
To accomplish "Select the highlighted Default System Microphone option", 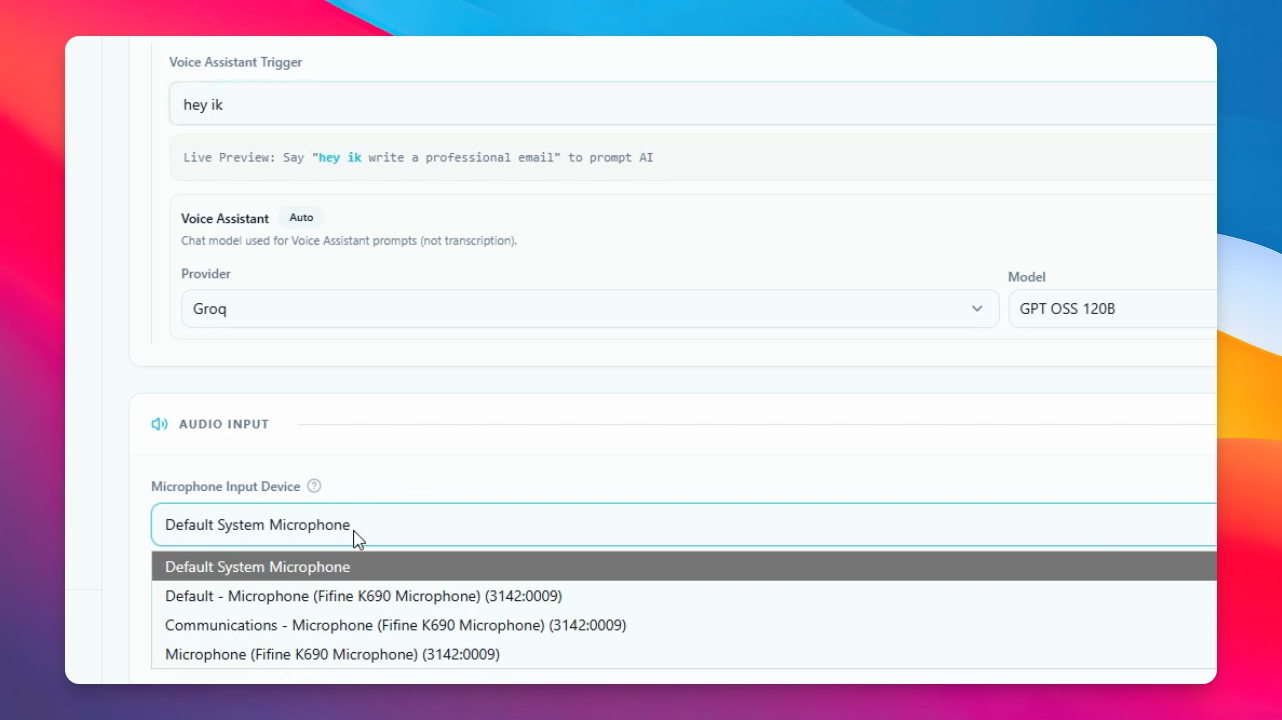I will [x=684, y=567].
